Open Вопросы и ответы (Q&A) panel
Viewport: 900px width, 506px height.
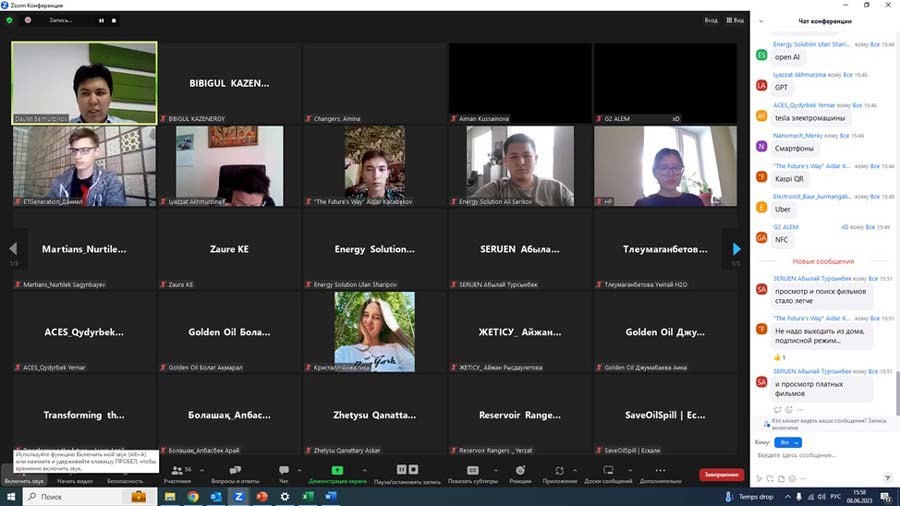click(235, 470)
